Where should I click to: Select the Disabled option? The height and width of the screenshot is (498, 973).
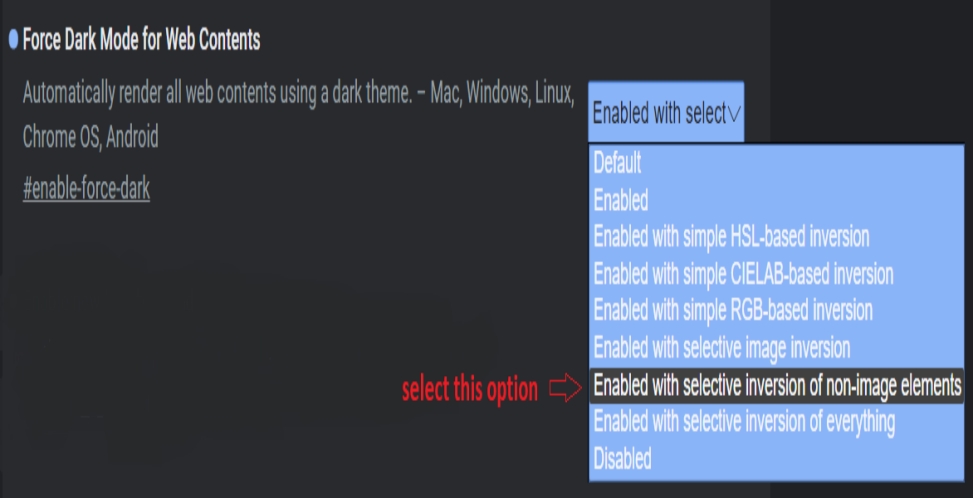click(622, 458)
